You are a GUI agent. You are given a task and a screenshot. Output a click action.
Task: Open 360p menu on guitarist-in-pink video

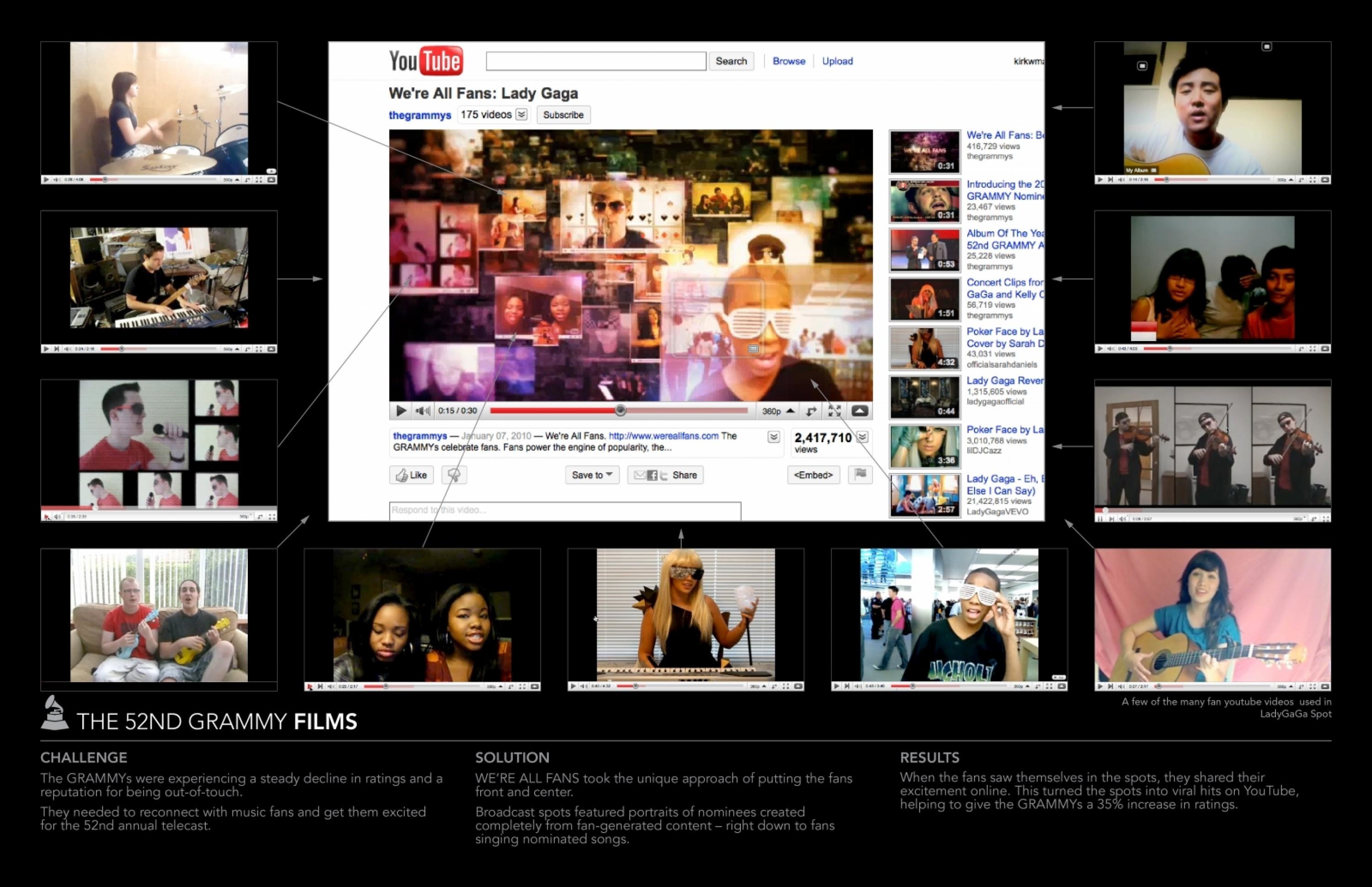click(1286, 687)
